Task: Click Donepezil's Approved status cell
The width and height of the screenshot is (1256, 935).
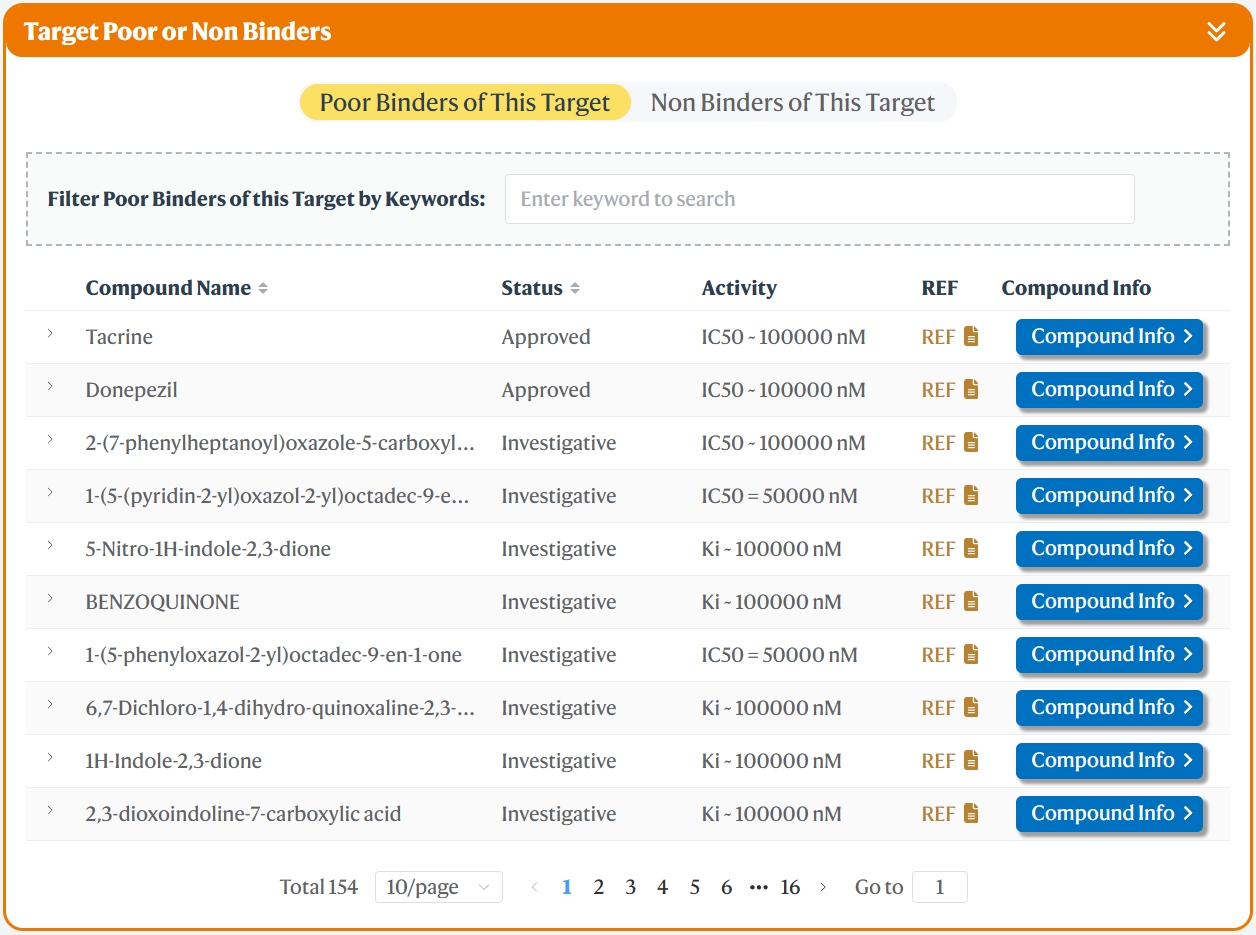Action: tap(546, 390)
